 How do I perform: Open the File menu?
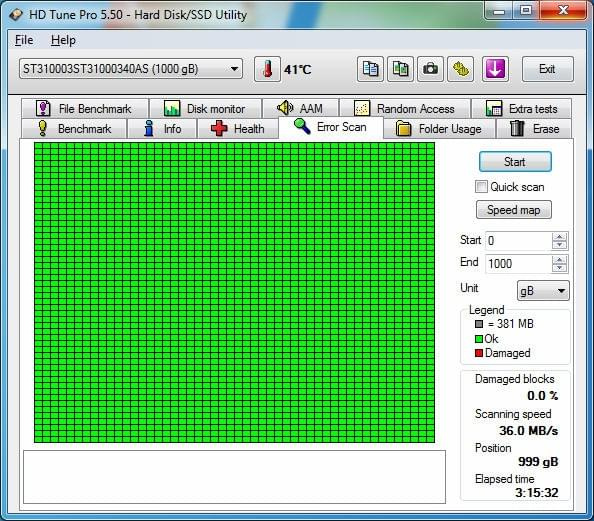24,40
